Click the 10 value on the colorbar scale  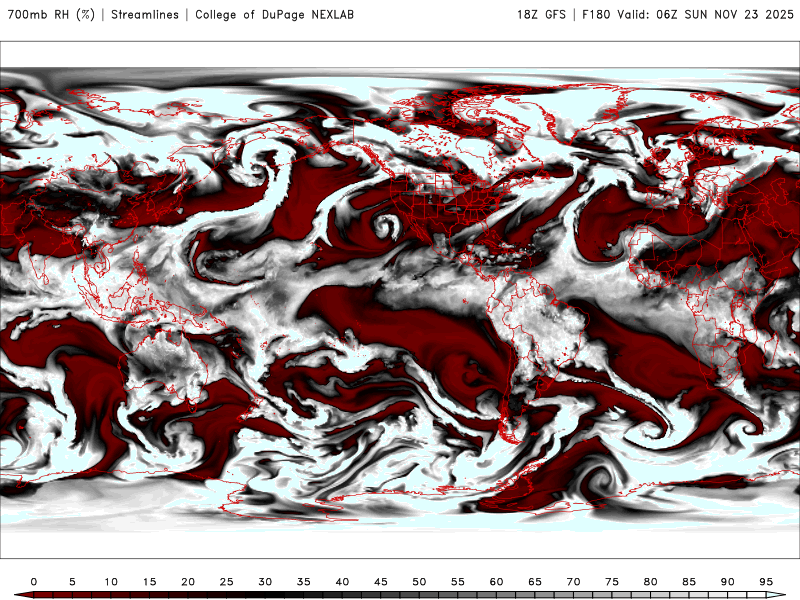pos(111,582)
